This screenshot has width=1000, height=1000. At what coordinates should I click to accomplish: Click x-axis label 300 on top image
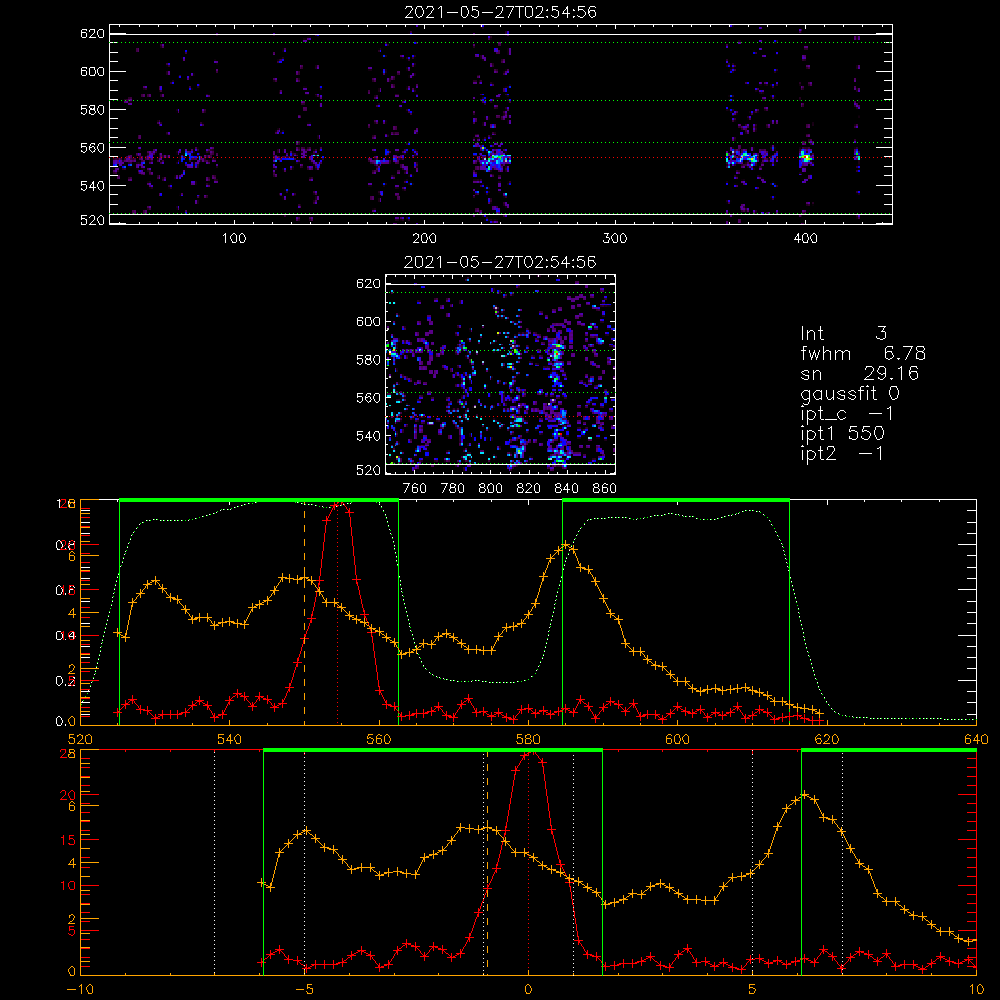615,239
